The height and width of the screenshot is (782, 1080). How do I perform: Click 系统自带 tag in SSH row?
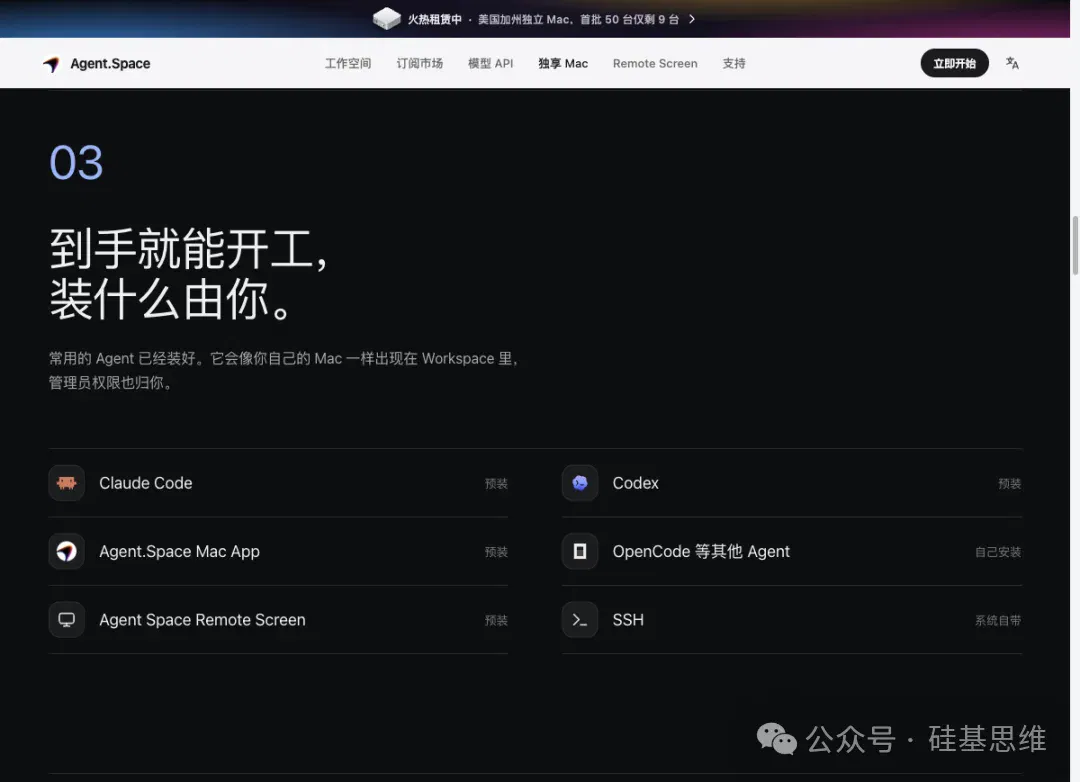point(998,620)
